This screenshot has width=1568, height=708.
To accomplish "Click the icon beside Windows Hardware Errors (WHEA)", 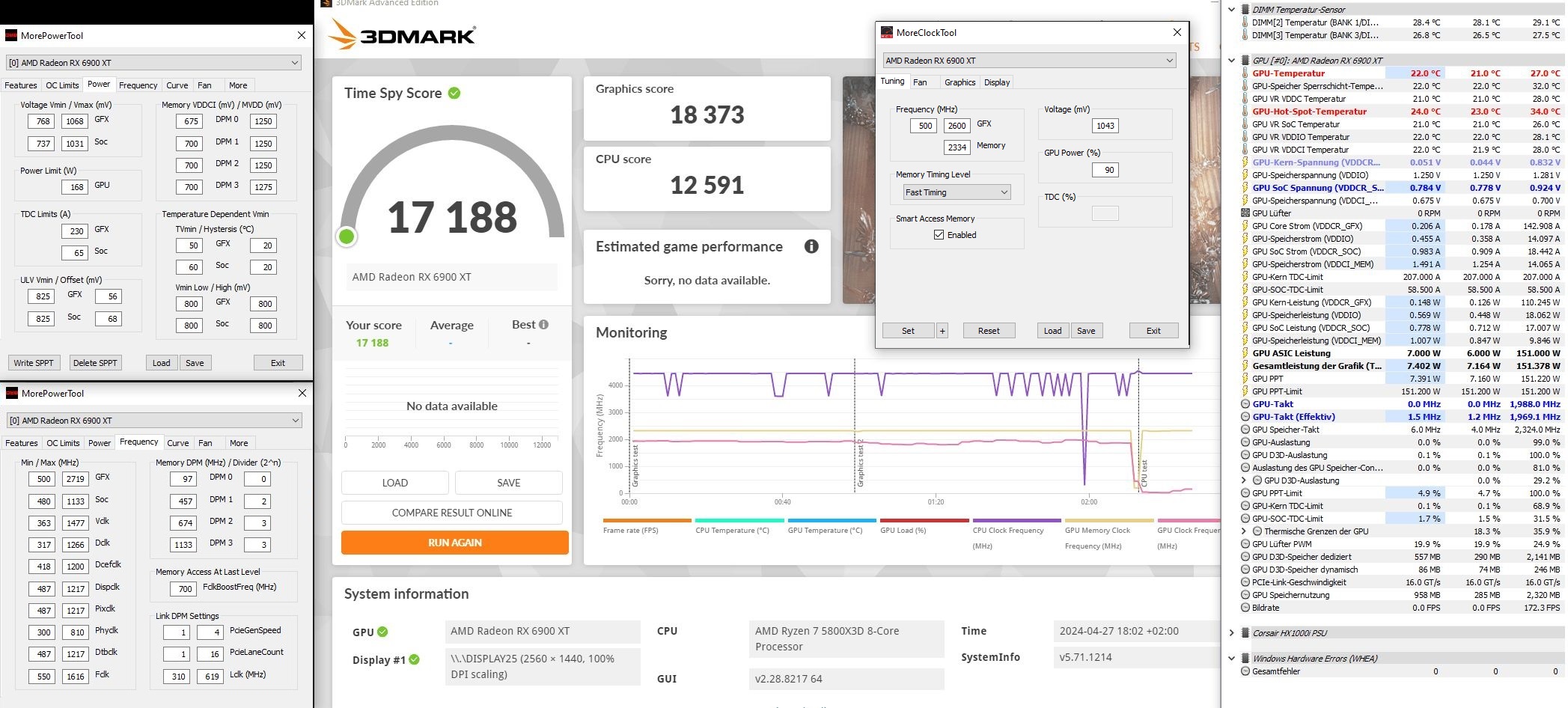I will pyautogui.click(x=1245, y=659).
